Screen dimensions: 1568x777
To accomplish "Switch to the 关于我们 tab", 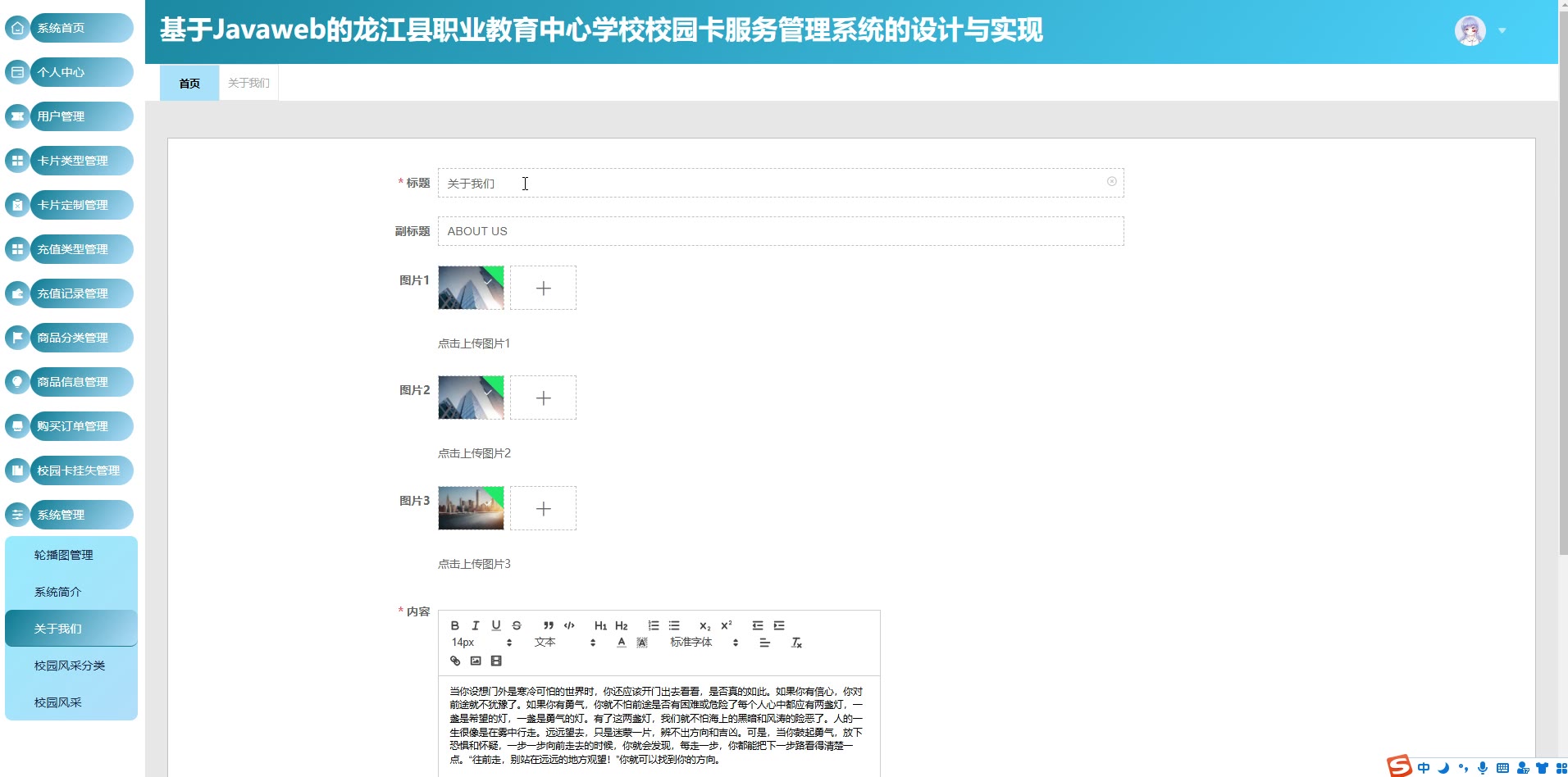I will pyautogui.click(x=248, y=83).
